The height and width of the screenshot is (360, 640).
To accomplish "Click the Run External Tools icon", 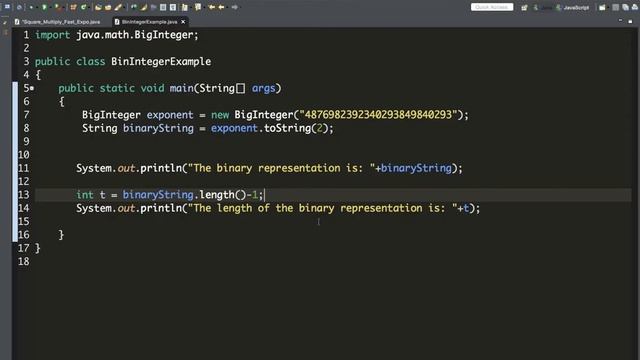I will [x=58, y=7].
